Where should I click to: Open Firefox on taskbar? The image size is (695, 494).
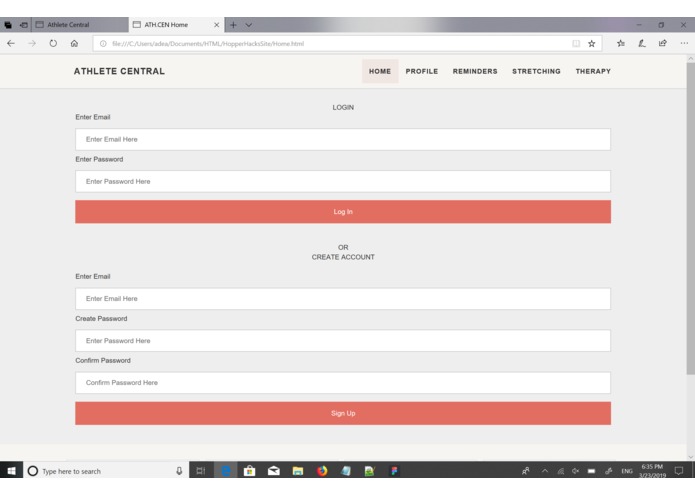[x=322, y=471]
